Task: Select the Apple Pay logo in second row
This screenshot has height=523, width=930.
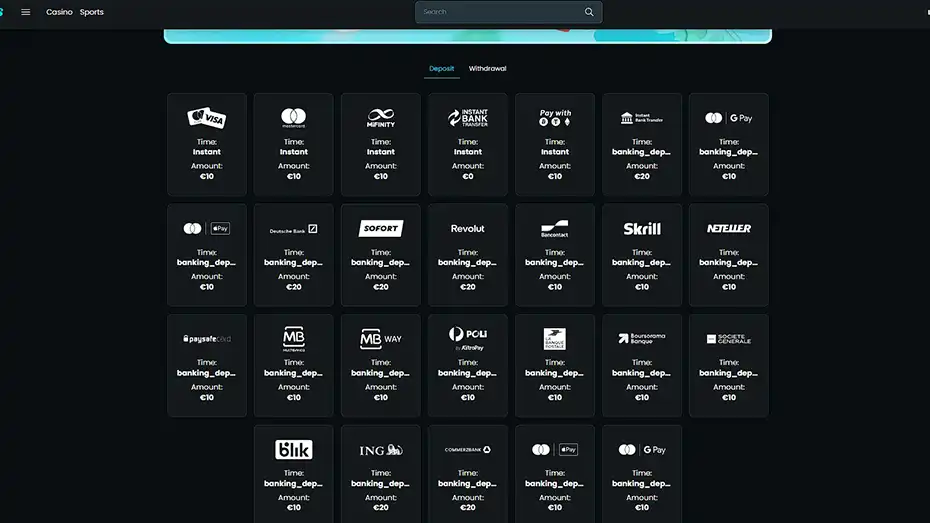Action: click(206, 228)
